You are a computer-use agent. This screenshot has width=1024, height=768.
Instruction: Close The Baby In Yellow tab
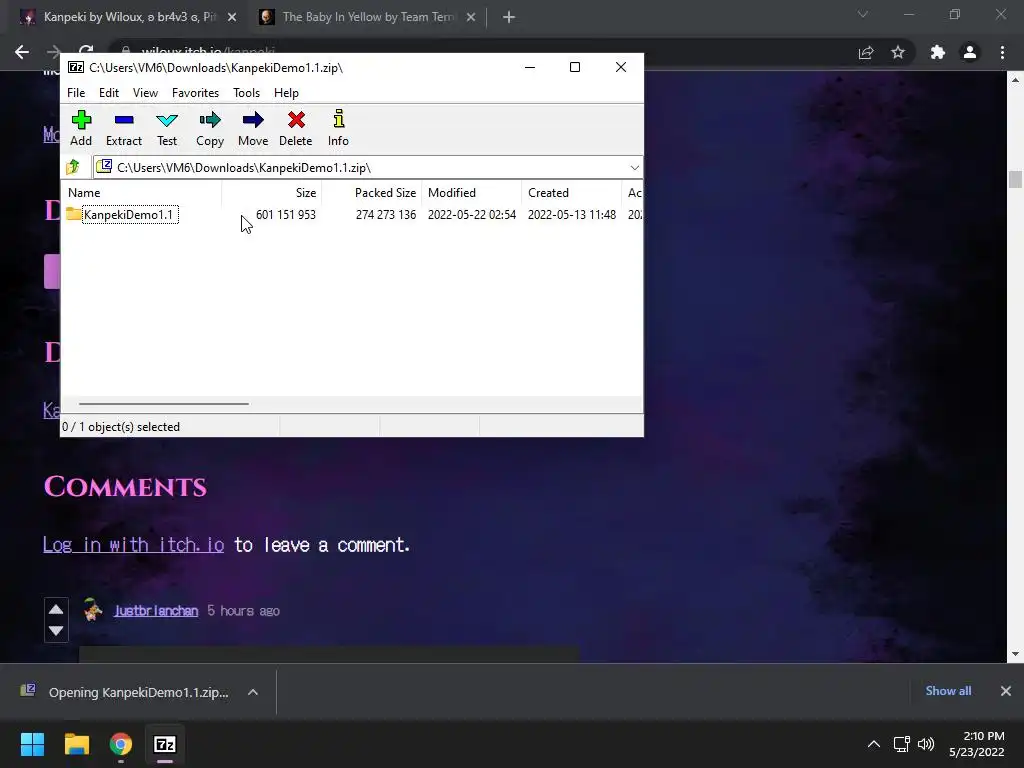(x=471, y=17)
